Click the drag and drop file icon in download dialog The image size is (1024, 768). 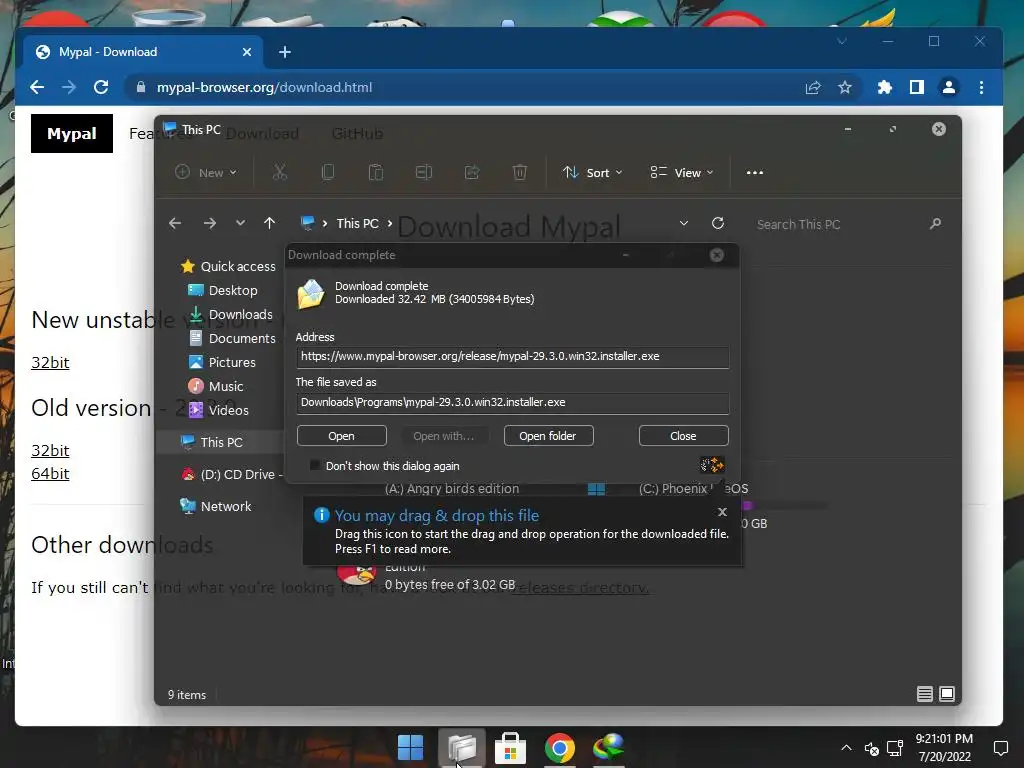(x=712, y=465)
